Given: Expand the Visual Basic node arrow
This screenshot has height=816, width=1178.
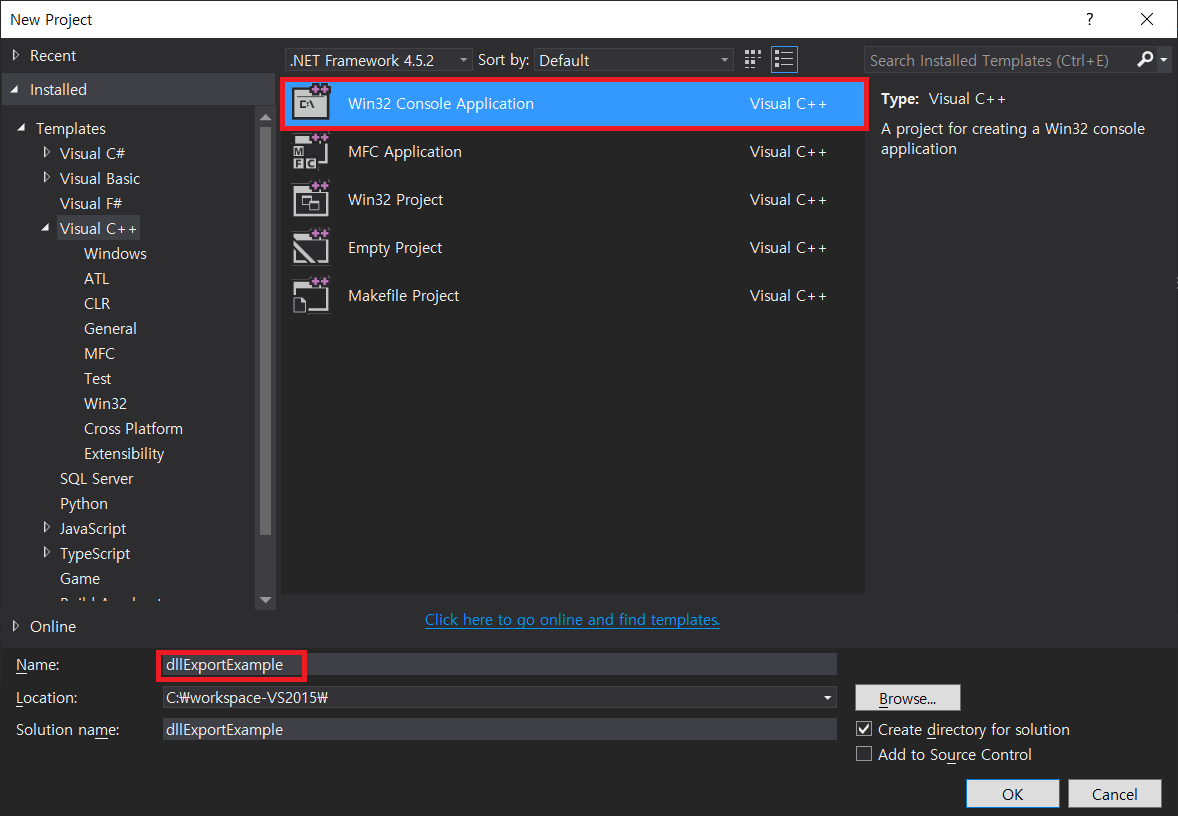Looking at the screenshot, I should (x=47, y=177).
